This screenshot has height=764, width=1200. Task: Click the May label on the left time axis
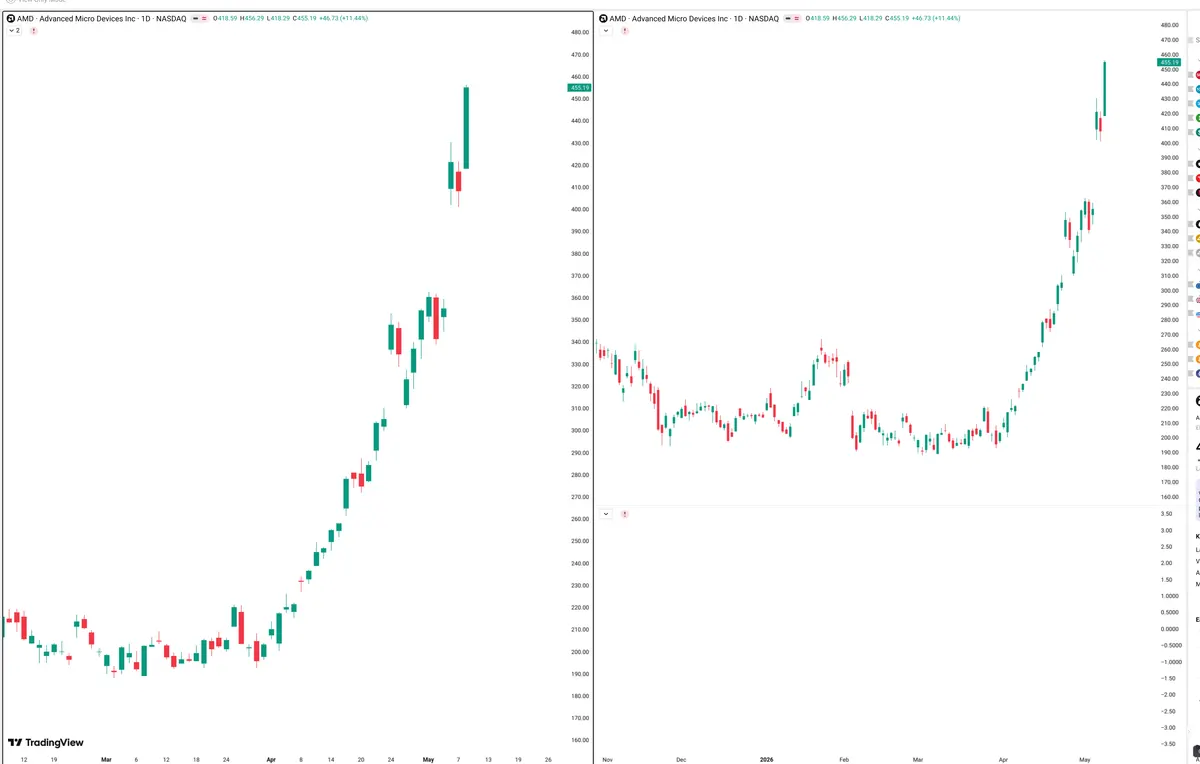(428, 759)
